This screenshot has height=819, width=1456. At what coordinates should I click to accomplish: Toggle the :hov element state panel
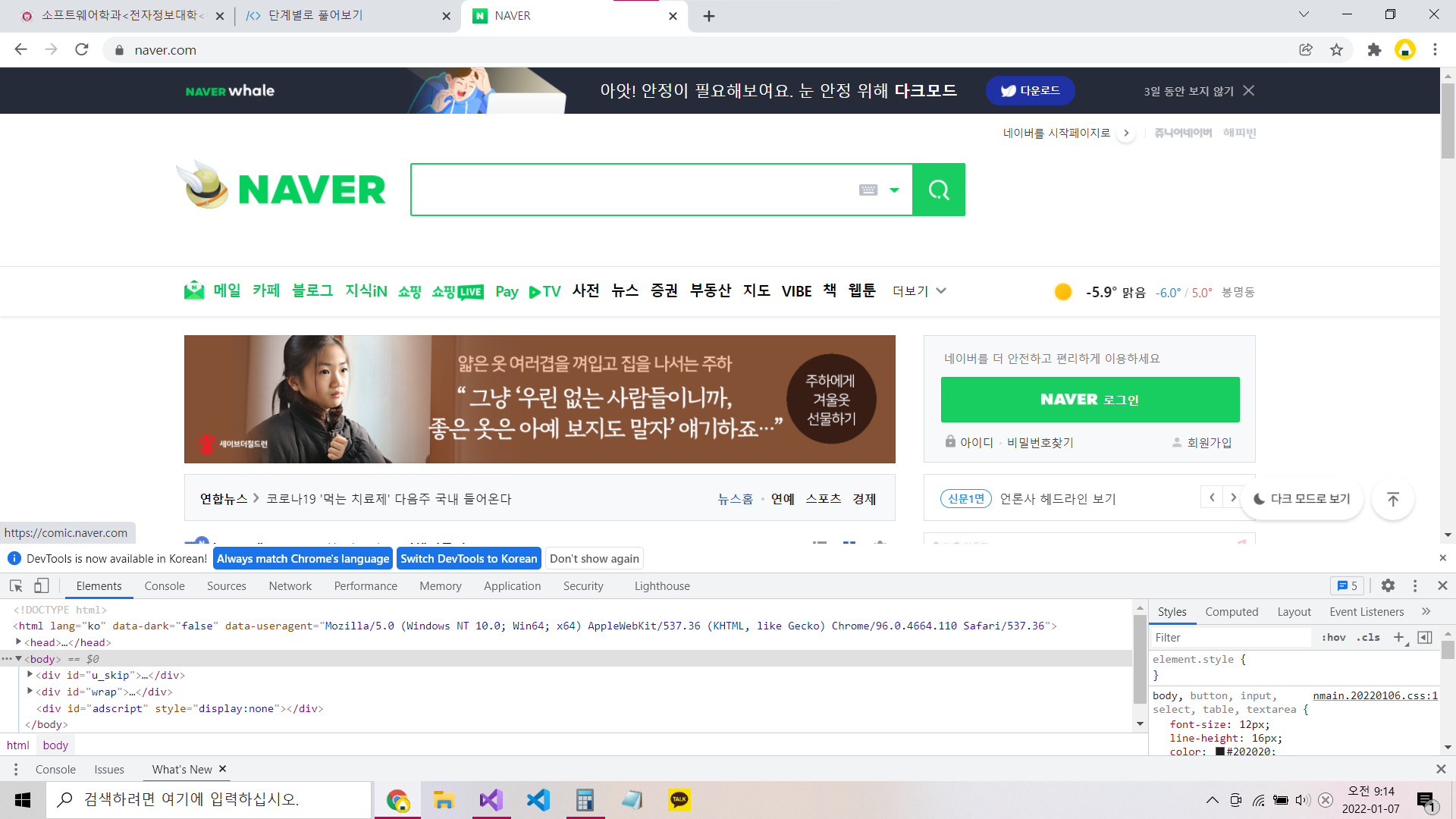click(1333, 638)
